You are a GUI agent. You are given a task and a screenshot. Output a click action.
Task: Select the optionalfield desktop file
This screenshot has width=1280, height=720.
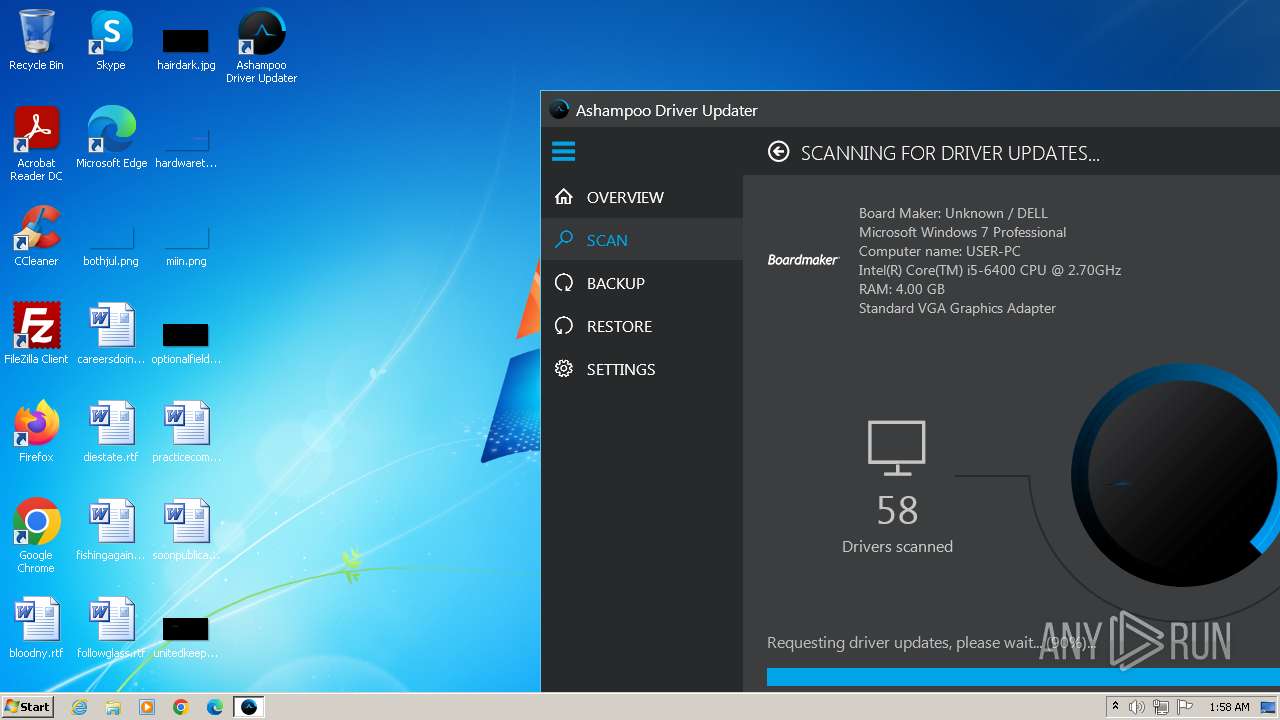(x=186, y=343)
